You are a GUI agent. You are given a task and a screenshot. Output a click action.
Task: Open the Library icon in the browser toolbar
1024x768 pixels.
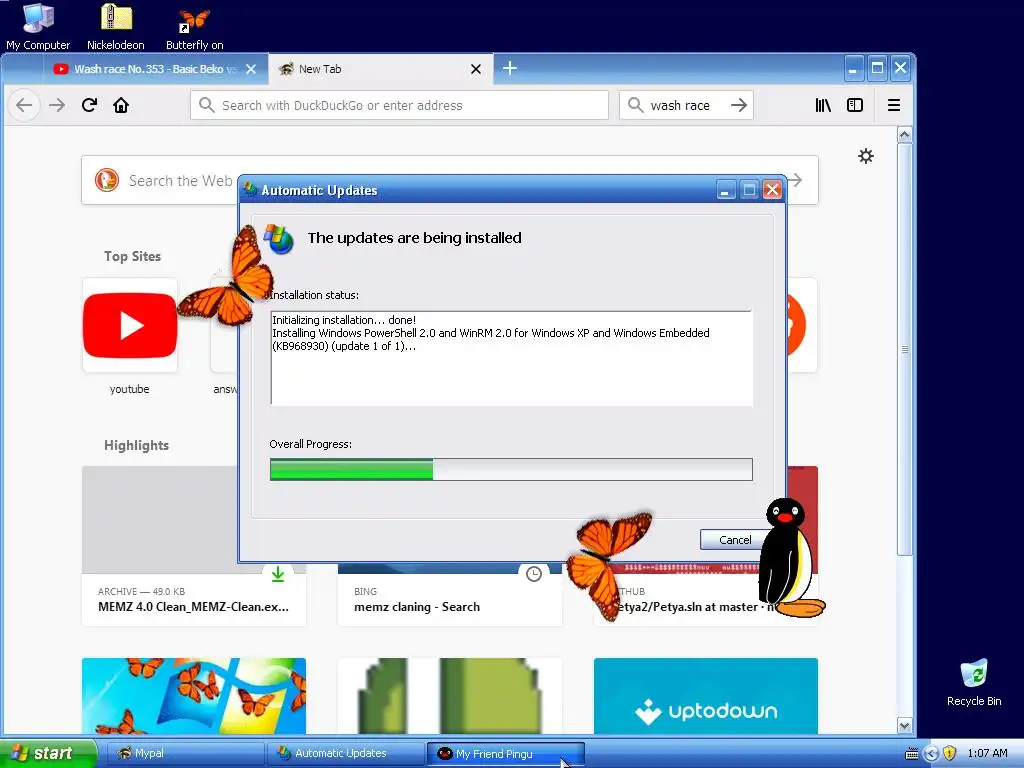point(823,105)
